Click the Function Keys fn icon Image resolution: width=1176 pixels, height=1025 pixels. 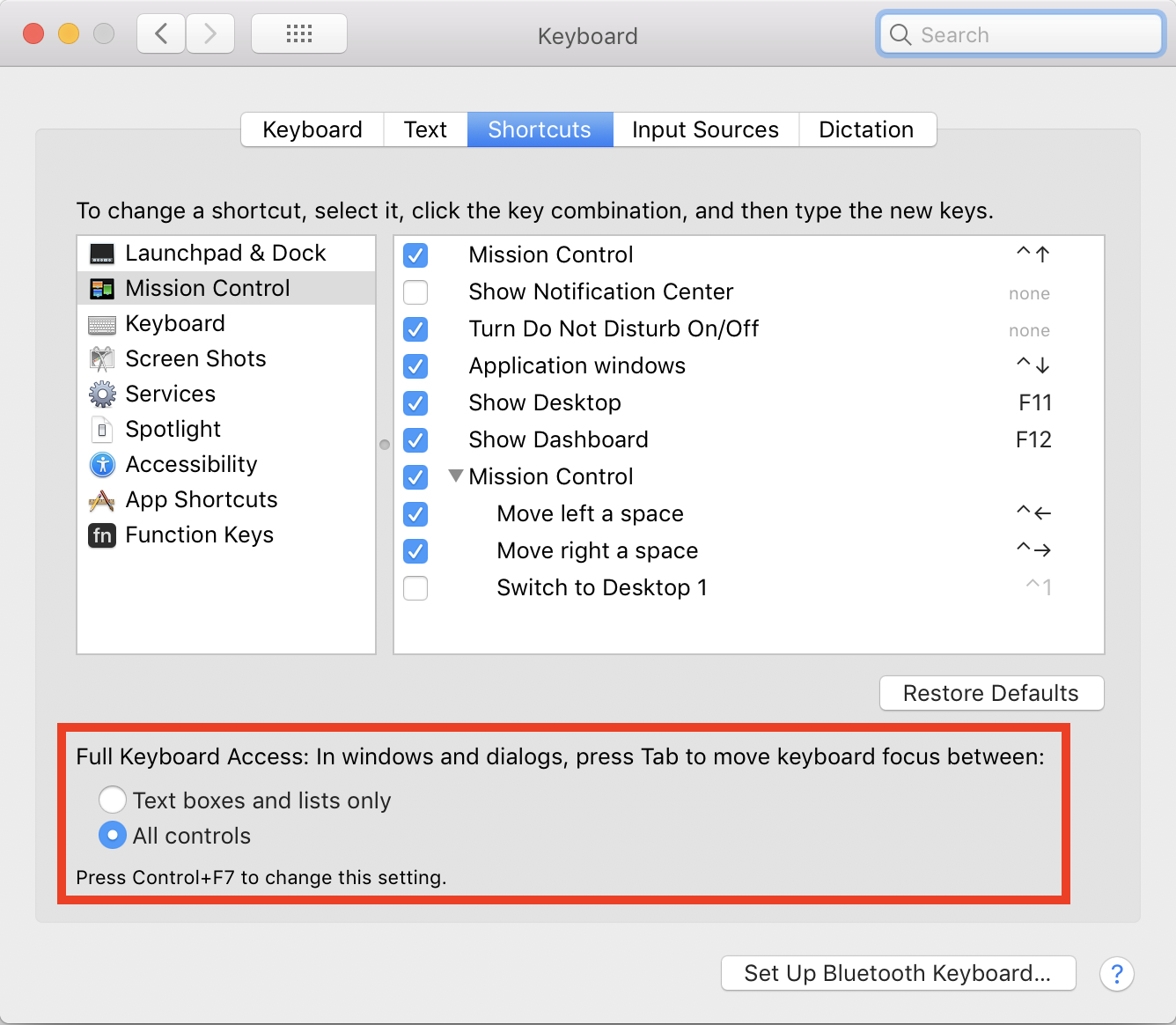point(102,535)
